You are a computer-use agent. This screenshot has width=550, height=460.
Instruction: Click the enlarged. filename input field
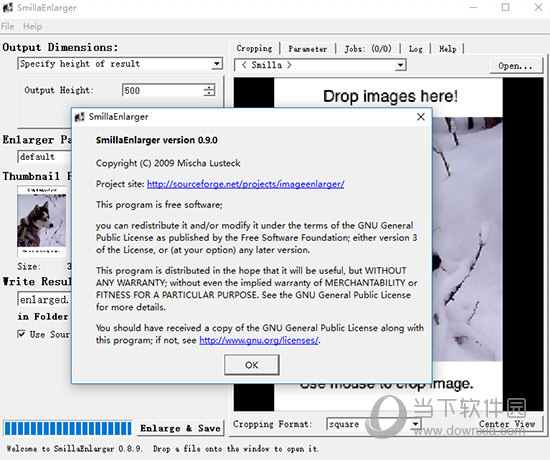pos(44,299)
